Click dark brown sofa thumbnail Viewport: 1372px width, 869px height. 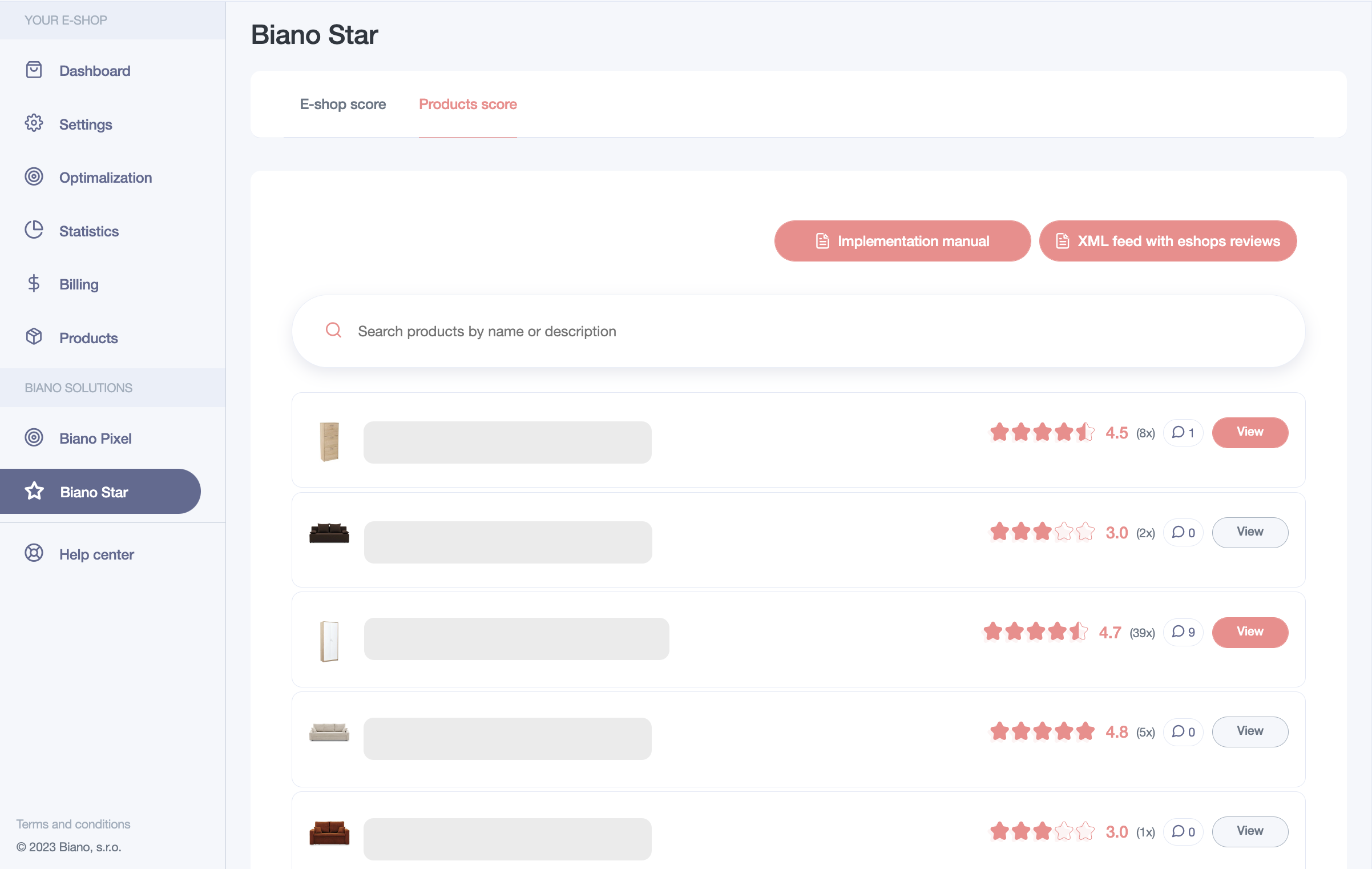pyautogui.click(x=329, y=533)
